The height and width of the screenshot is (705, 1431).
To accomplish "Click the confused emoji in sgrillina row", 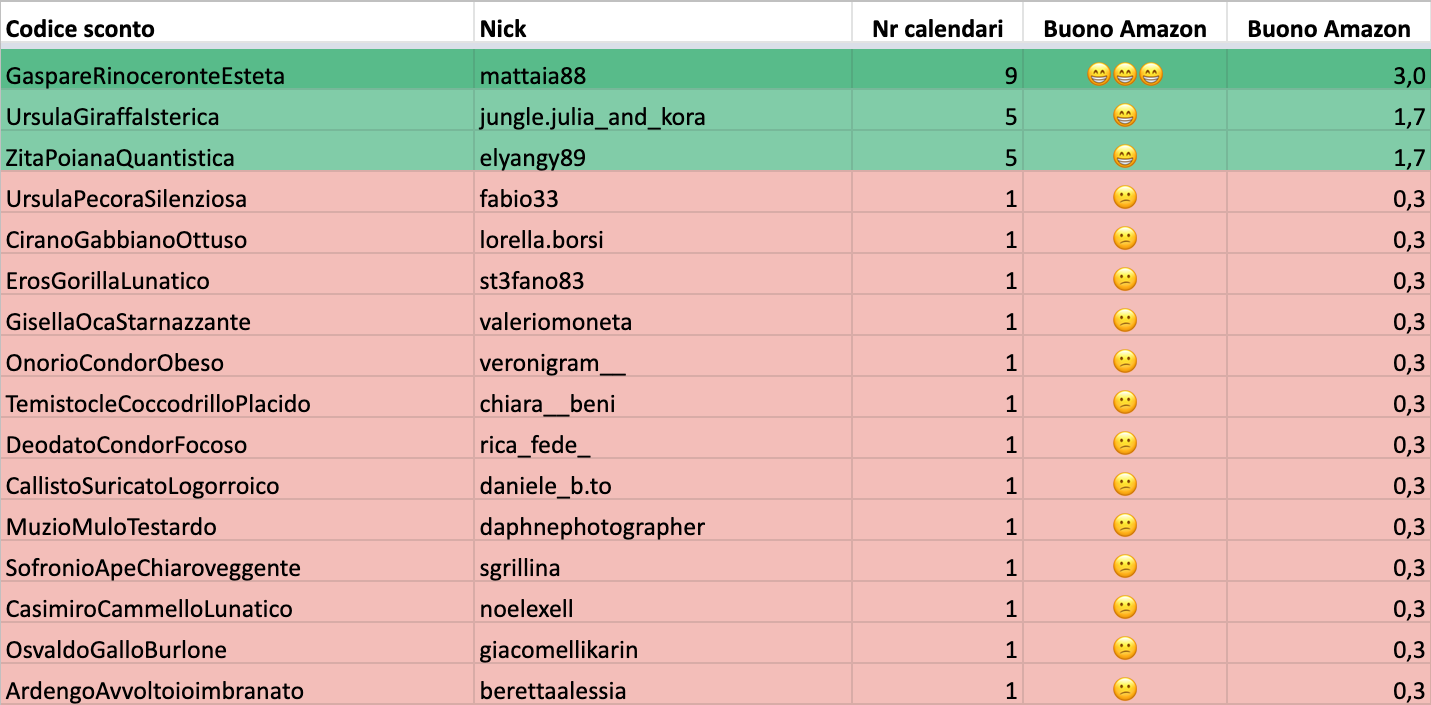I will (1125, 567).
